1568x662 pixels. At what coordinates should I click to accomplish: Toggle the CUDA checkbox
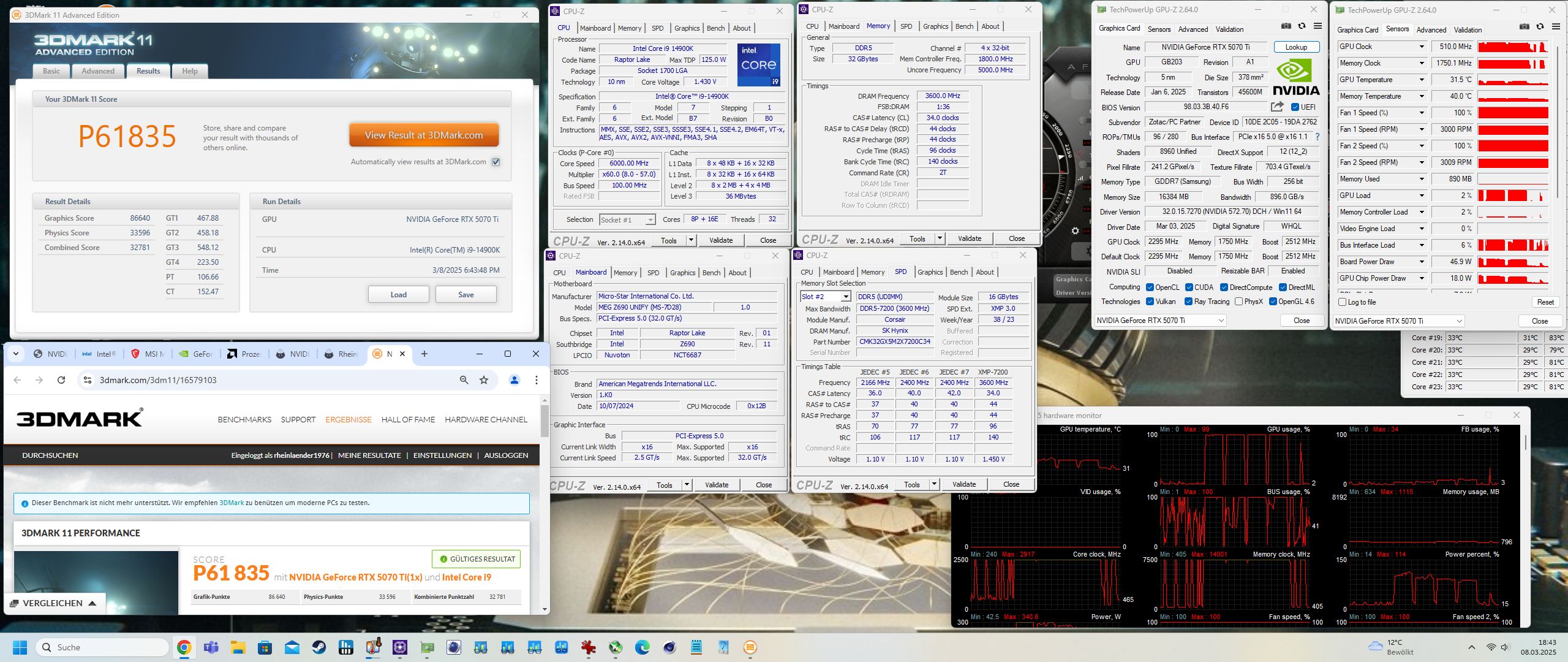[x=1189, y=287]
